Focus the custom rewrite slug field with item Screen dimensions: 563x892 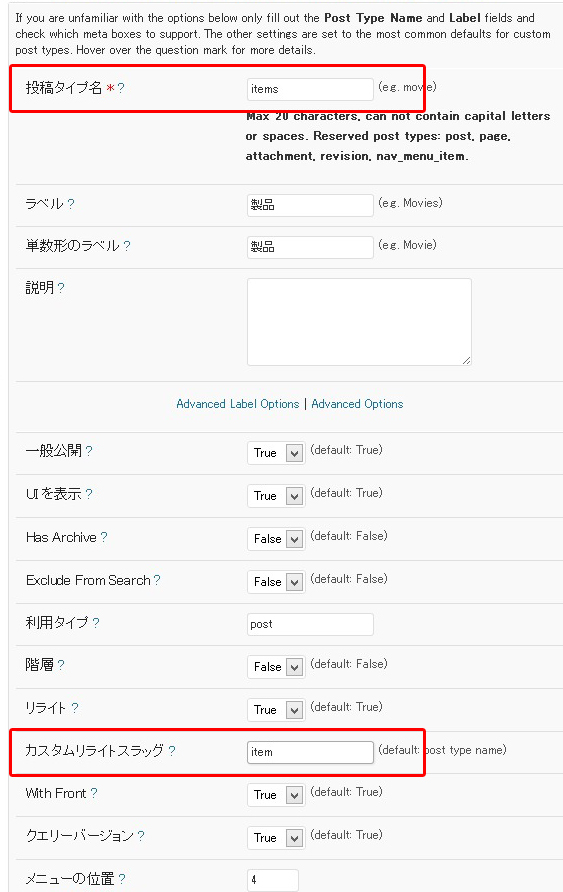pyautogui.click(x=310, y=752)
